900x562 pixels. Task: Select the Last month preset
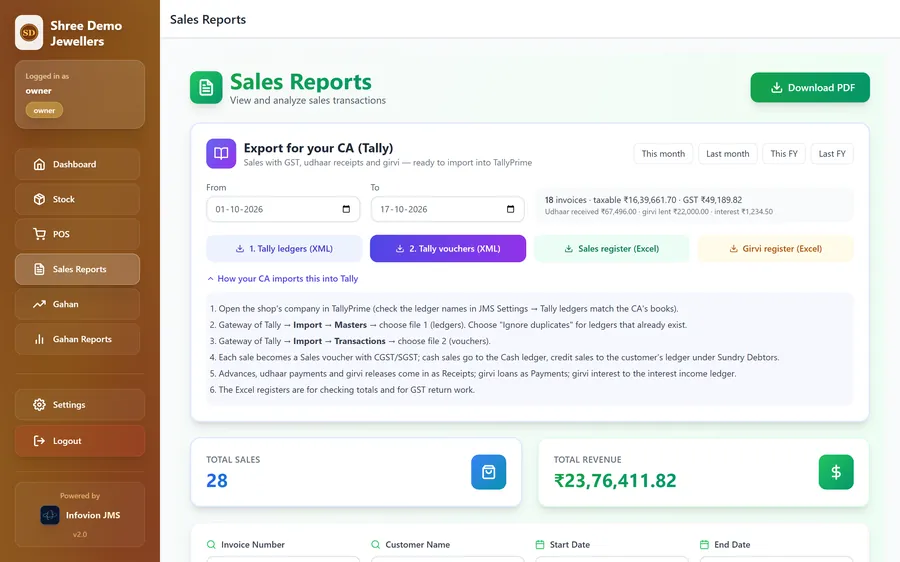(x=727, y=153)
